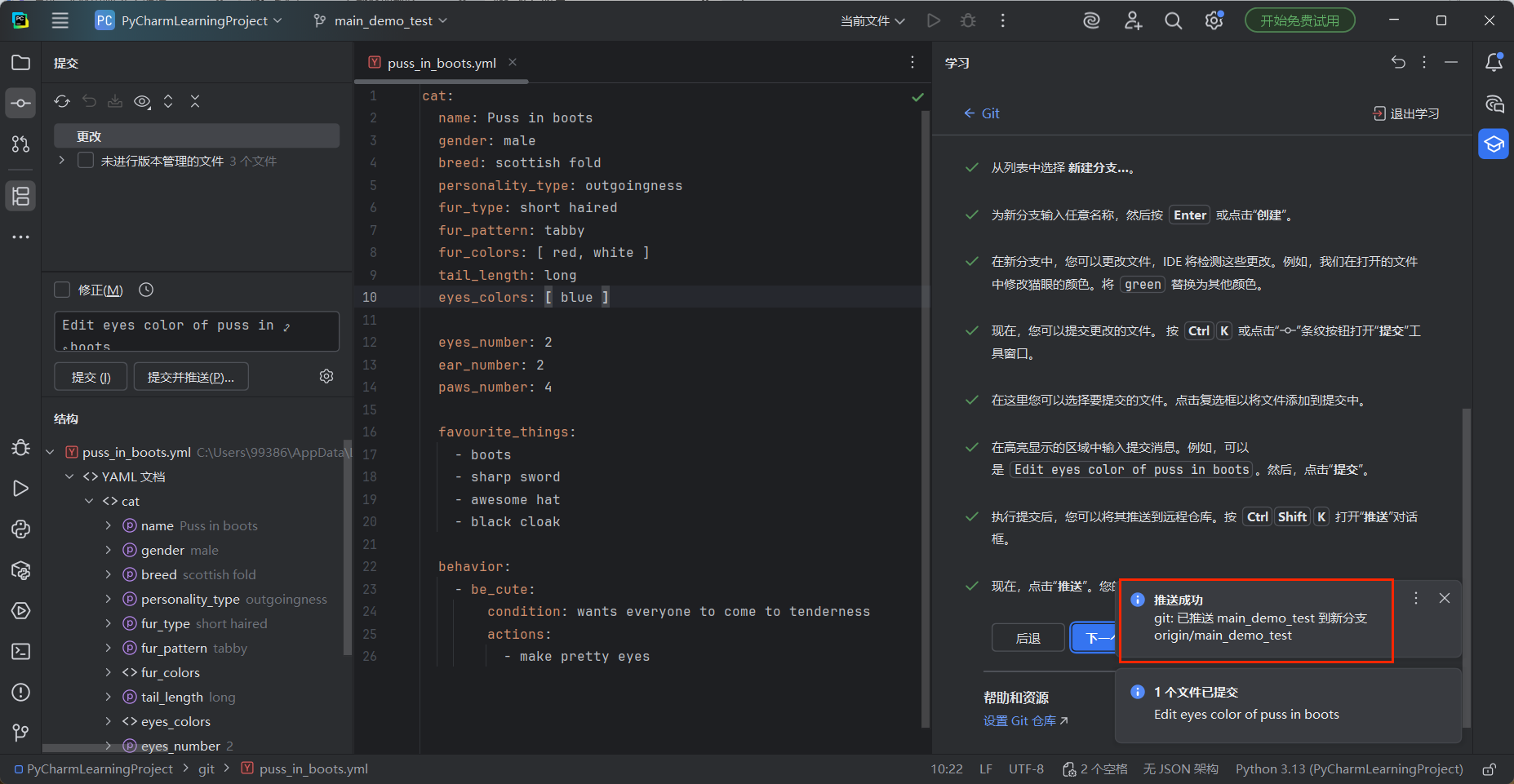Check the unversioned files checkbox
The height and width of the screenshot is (784, 1514).
[x=86, y=161]
